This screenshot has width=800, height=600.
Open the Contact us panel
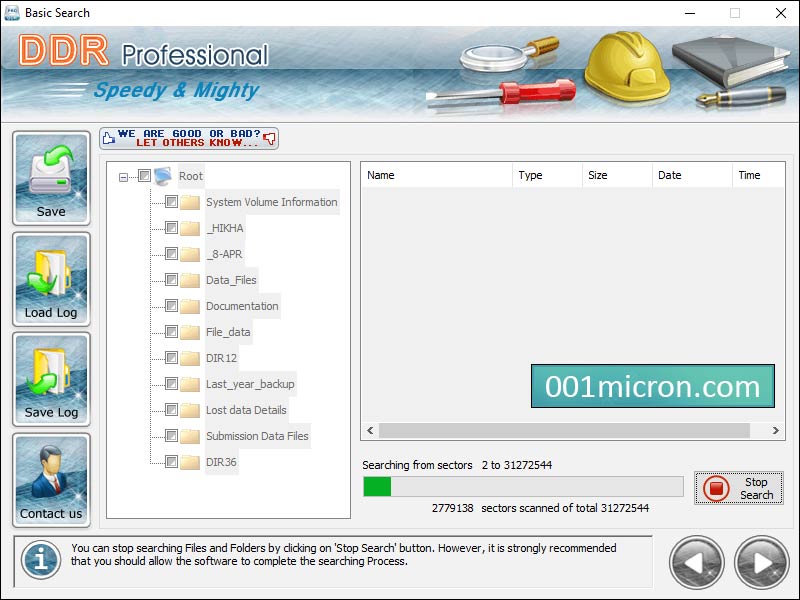[51, 480]
